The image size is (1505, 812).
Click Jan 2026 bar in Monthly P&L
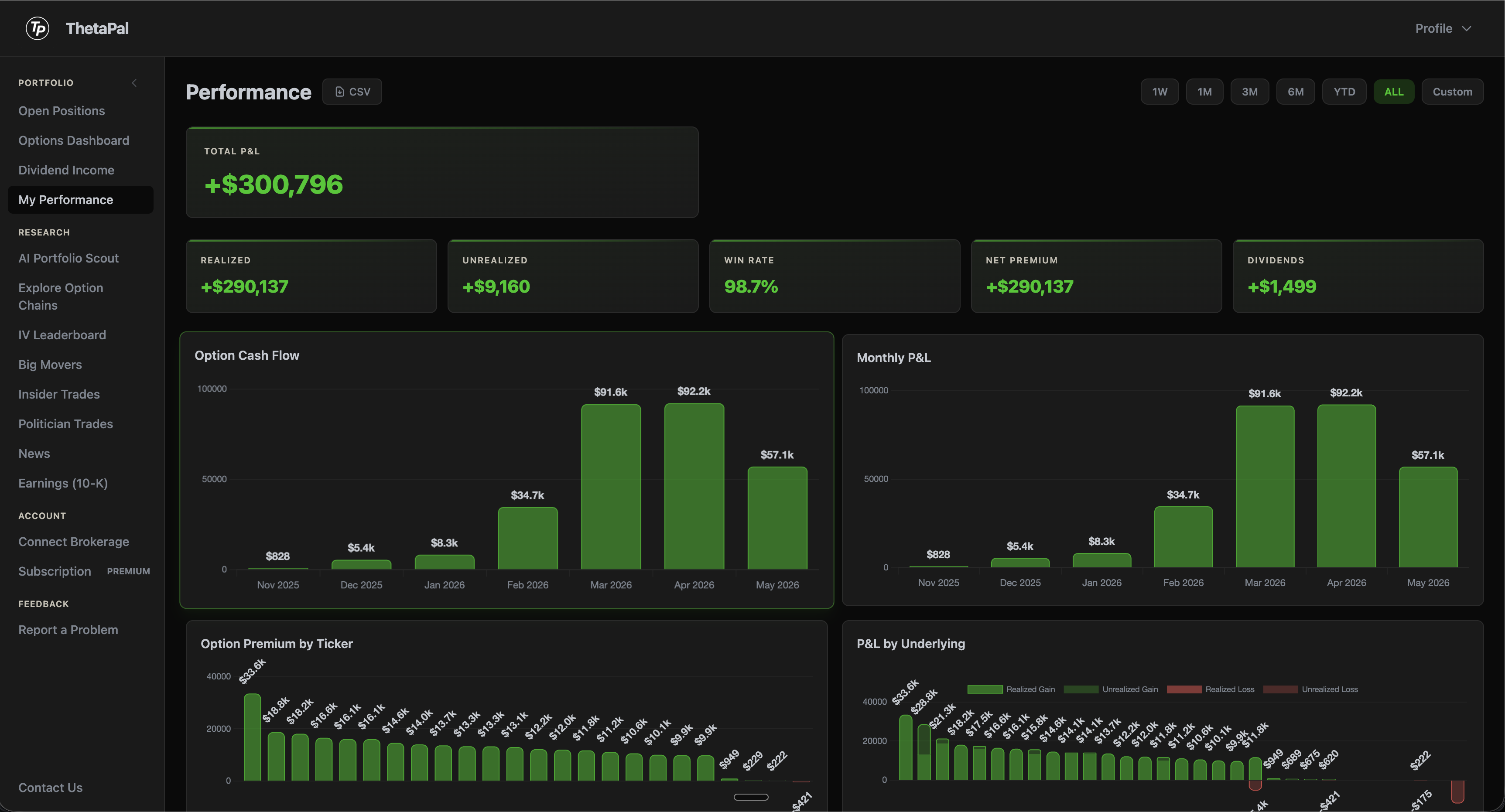1102,560
